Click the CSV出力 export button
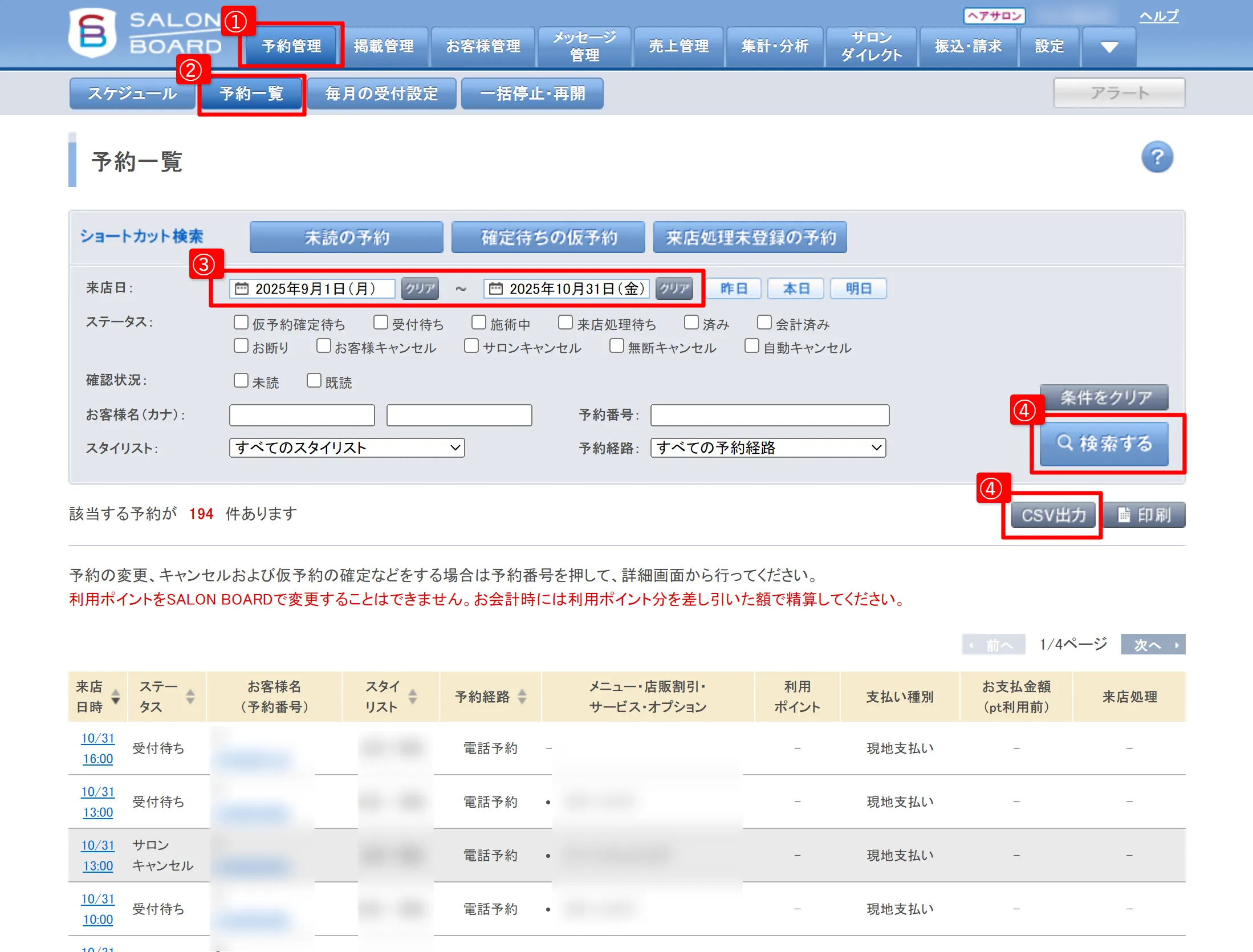This screenshot has height=952, width=1253. point(1053,515)
